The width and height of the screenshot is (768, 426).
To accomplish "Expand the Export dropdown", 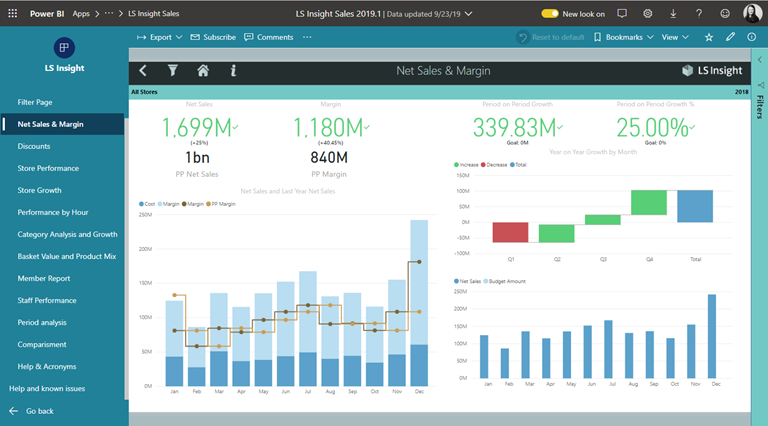I will (x=159, y=37).
